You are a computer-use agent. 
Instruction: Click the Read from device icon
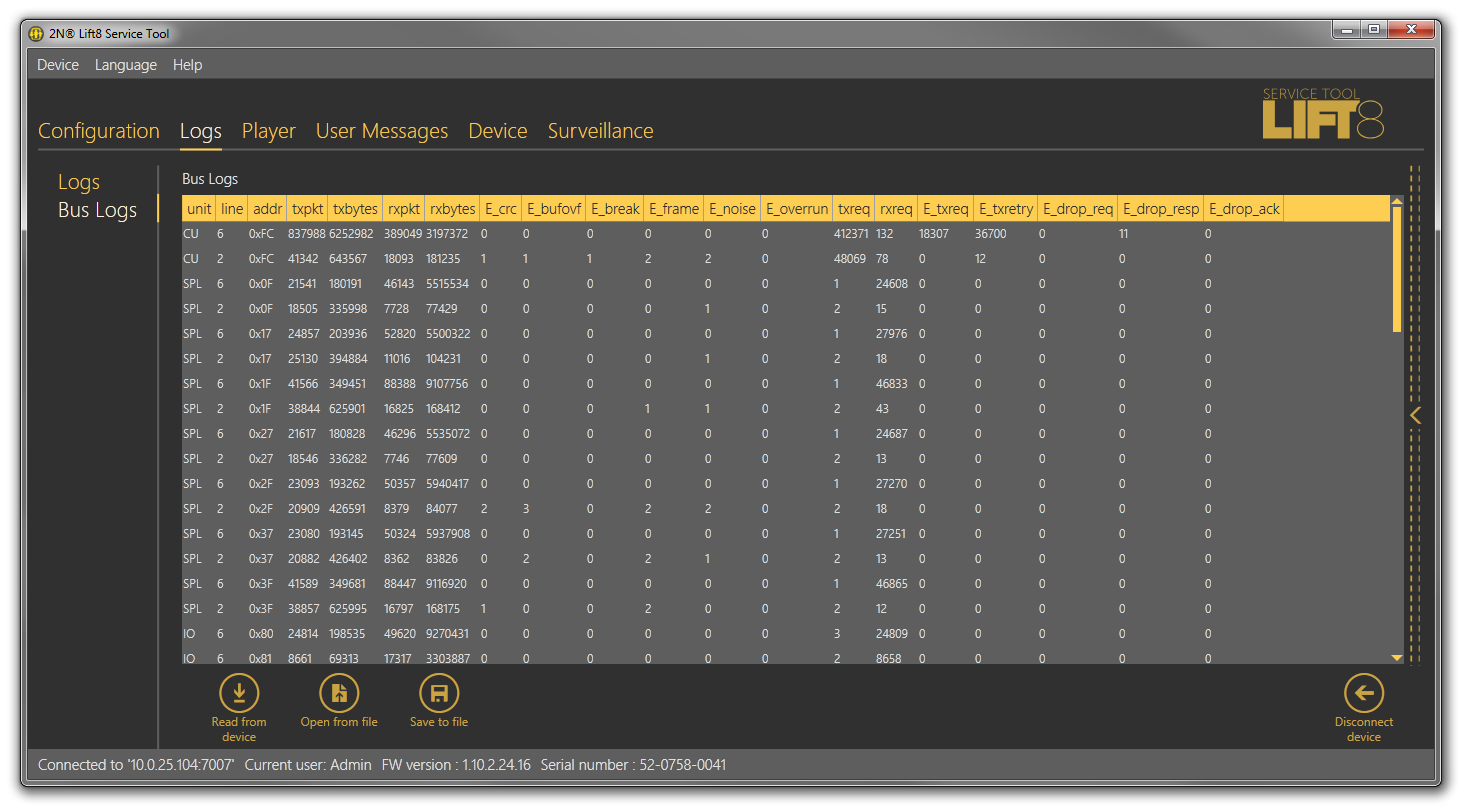point(238,693)
